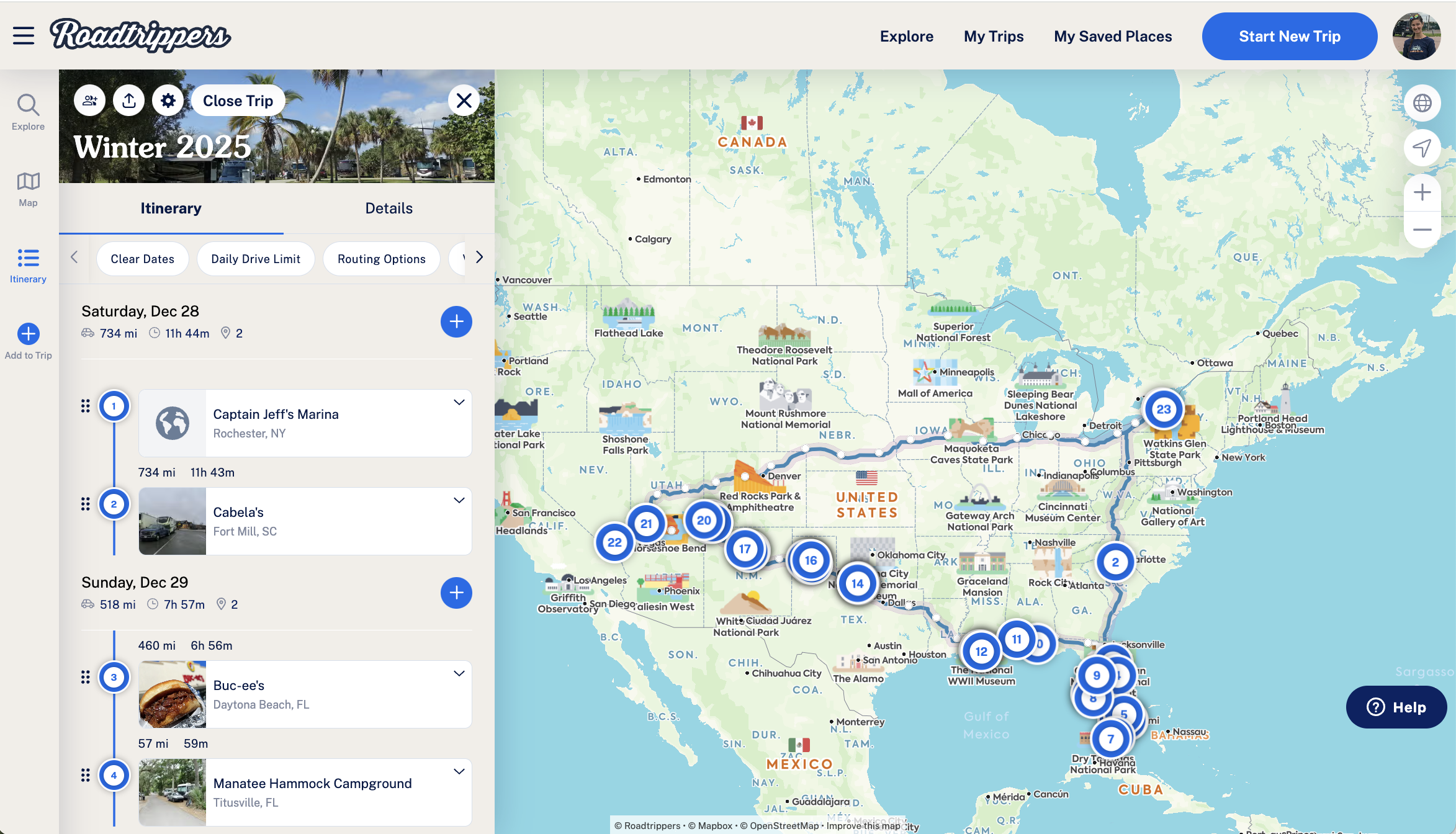This screenshot has height=834, width=1456.
Task: Invite collaborators with the add-people icon
Action: [90, 101]
